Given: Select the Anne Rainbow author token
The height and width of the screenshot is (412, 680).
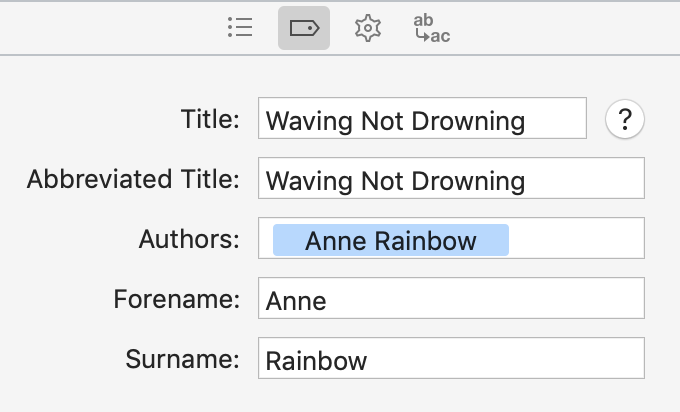Looking at the screenshot, I should (x=391, y=240).
